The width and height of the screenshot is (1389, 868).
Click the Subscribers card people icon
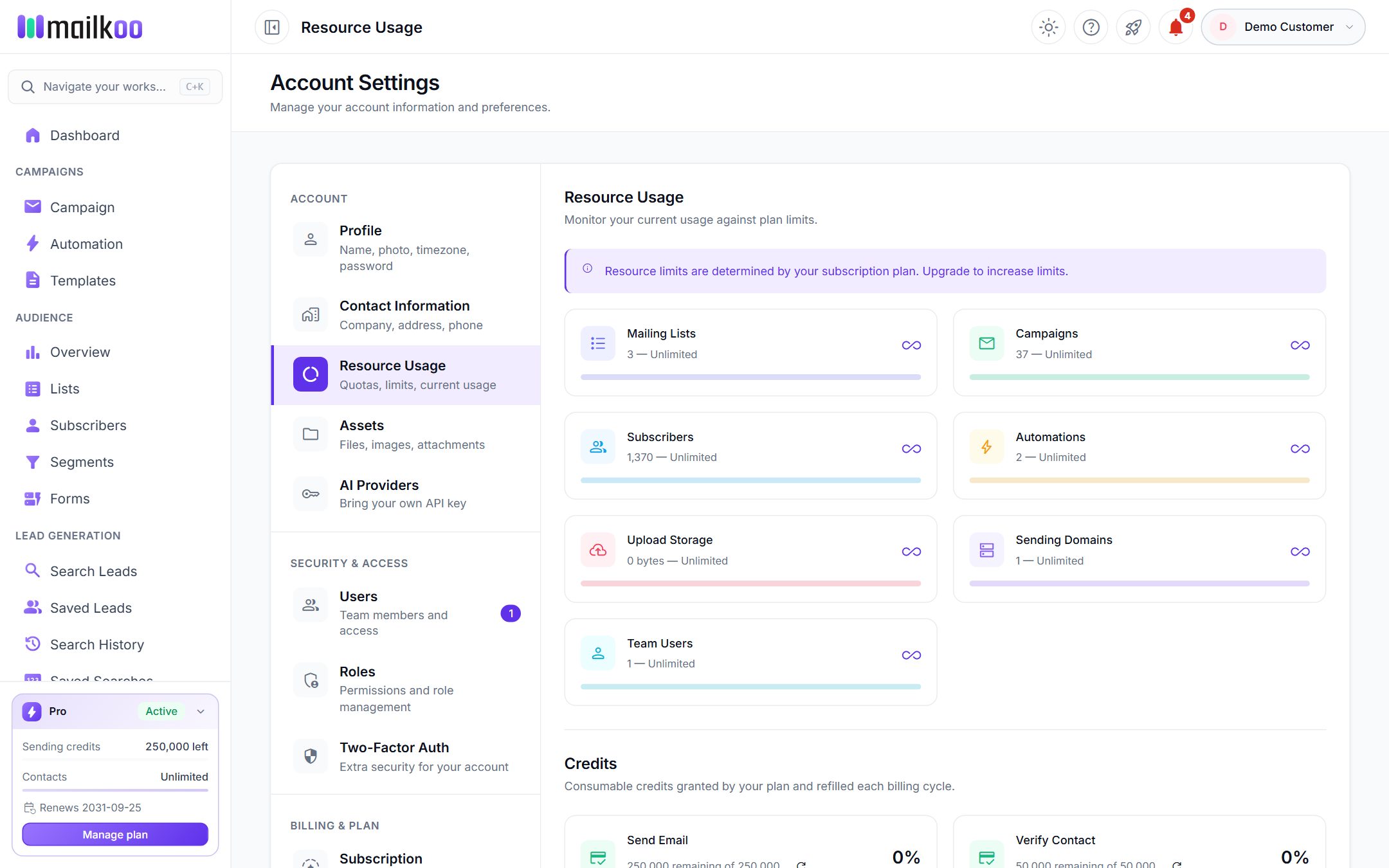pyautogui.click(x=598, y=447)
